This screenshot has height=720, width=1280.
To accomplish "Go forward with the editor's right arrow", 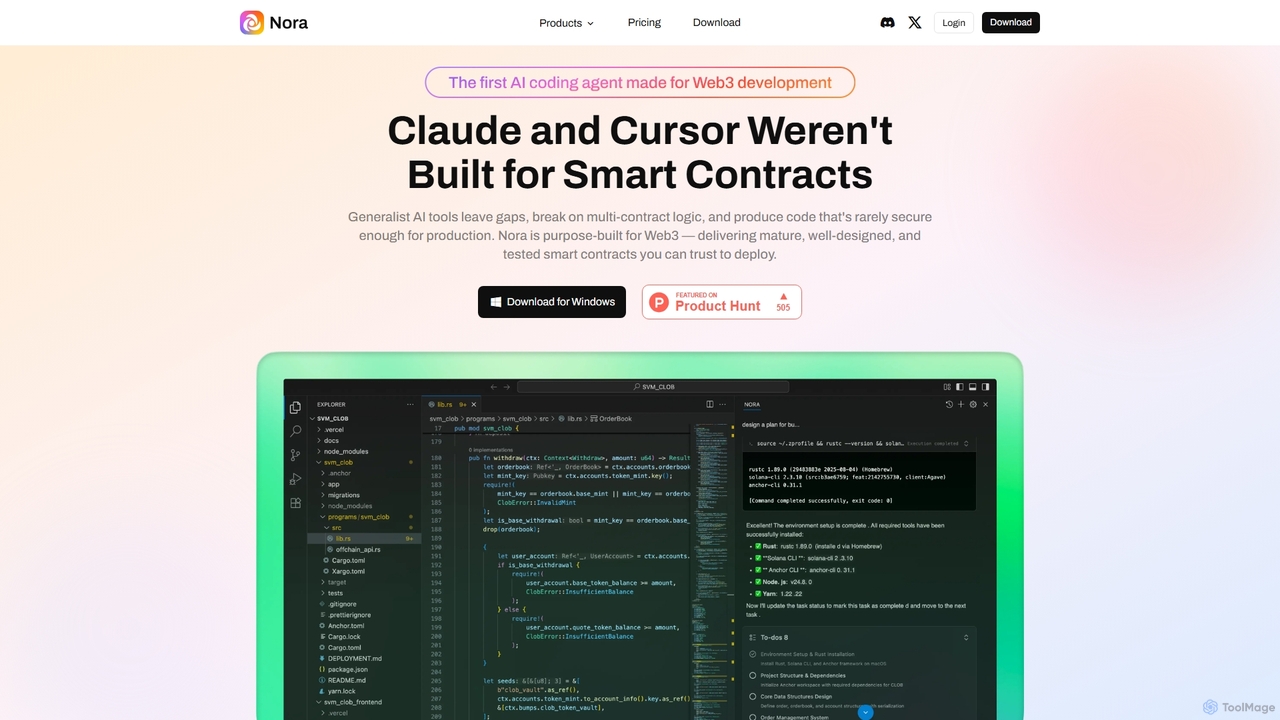I will coord(507,387).
